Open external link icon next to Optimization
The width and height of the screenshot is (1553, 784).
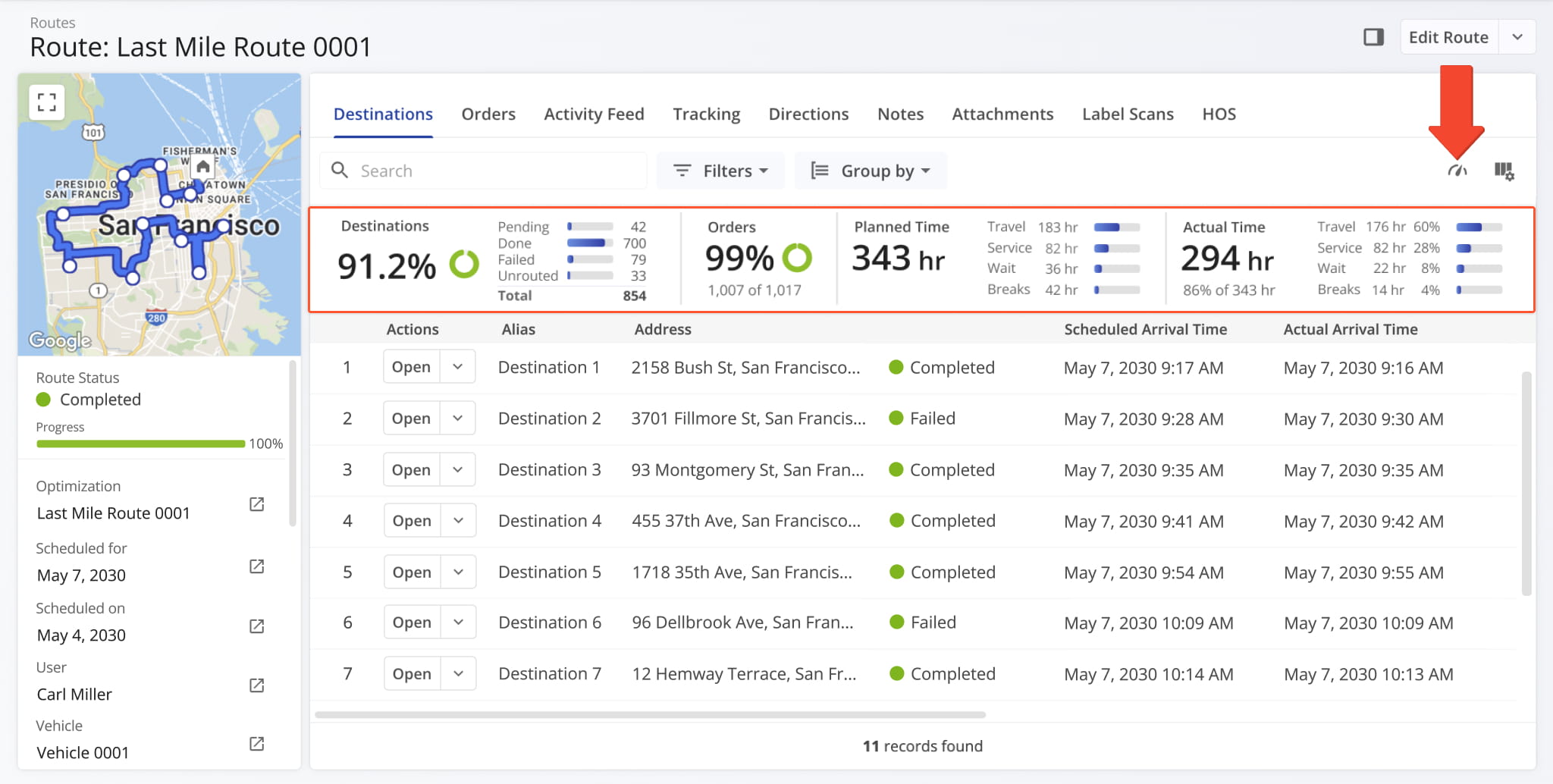(x=257, y=504)
